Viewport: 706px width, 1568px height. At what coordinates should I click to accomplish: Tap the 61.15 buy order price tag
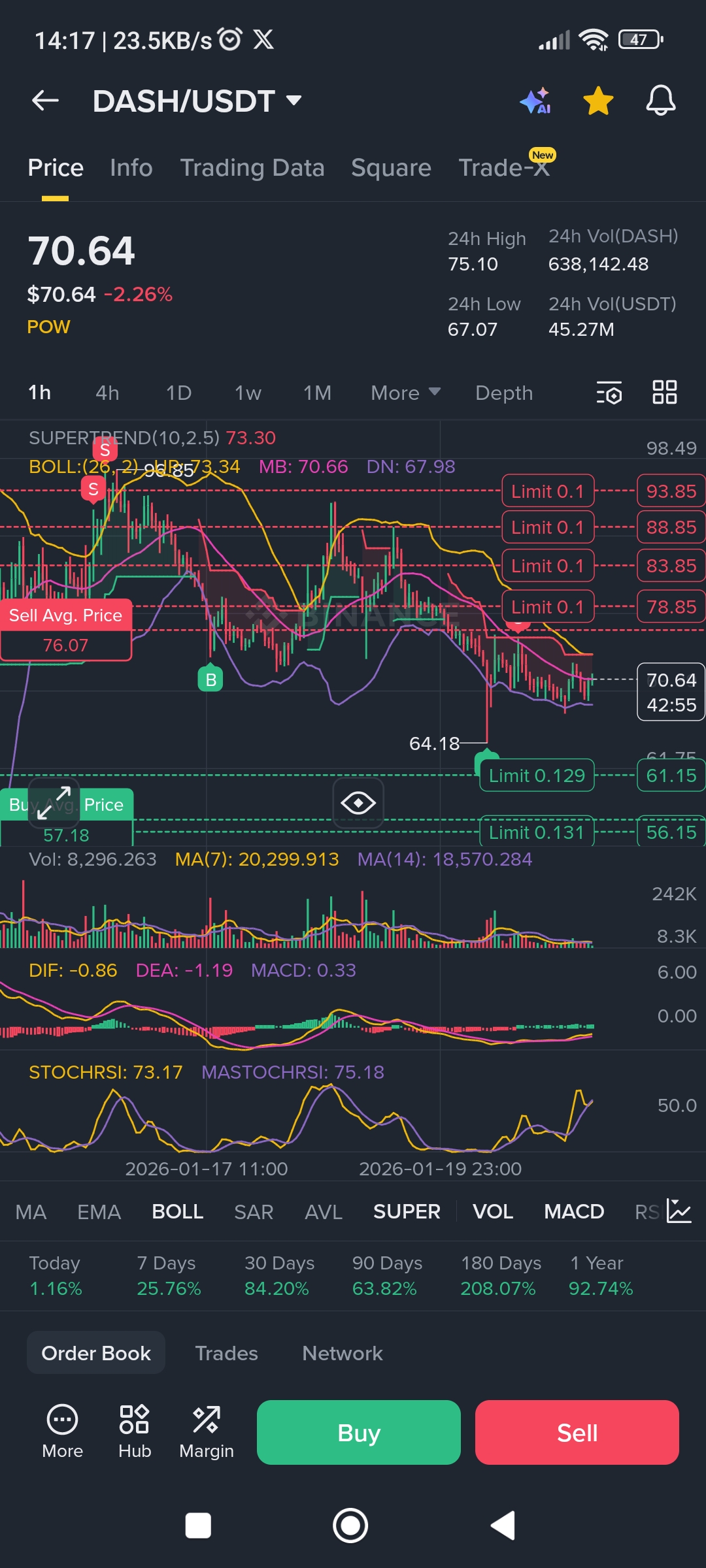[671, 775]
